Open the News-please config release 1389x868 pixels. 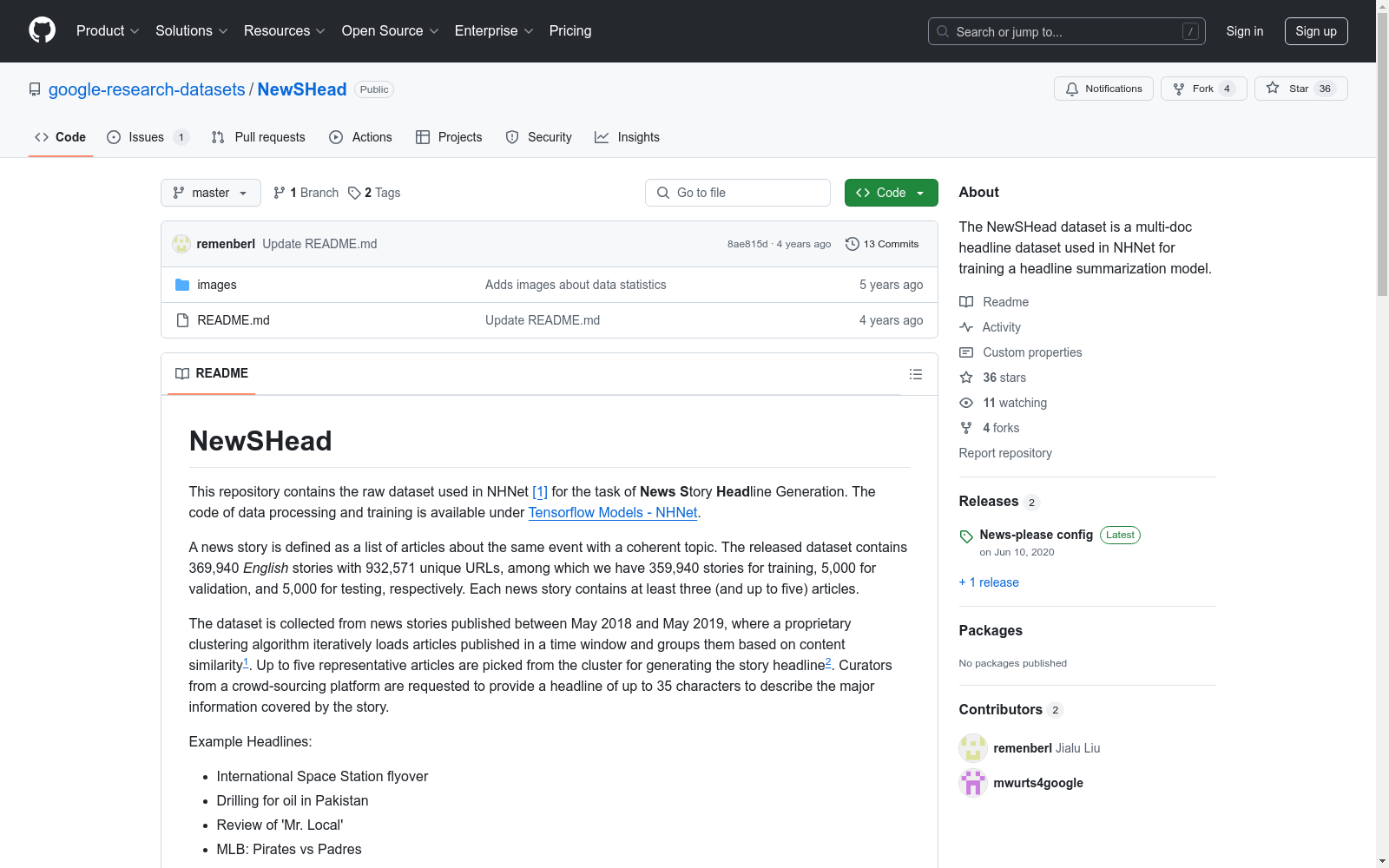[1037, 535]
